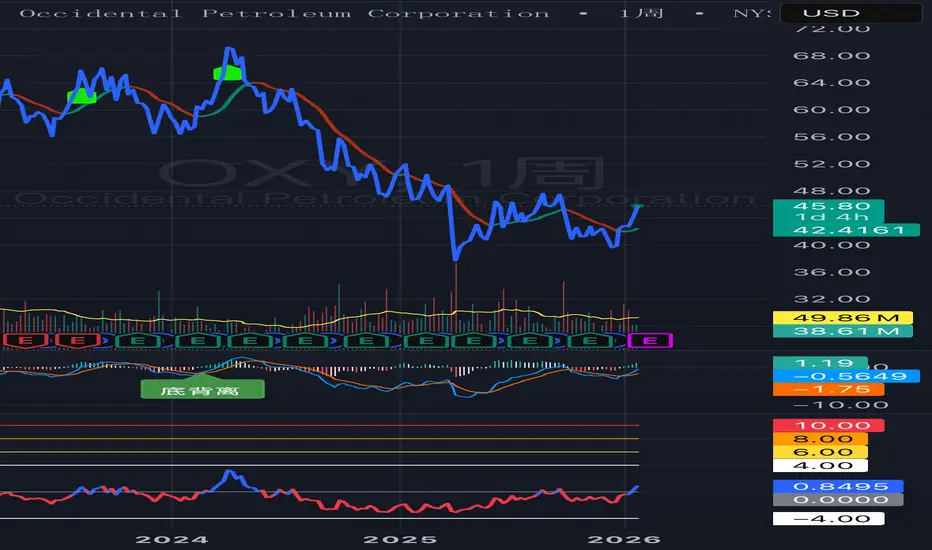Click the white -4.00 level label

[829, 518]
